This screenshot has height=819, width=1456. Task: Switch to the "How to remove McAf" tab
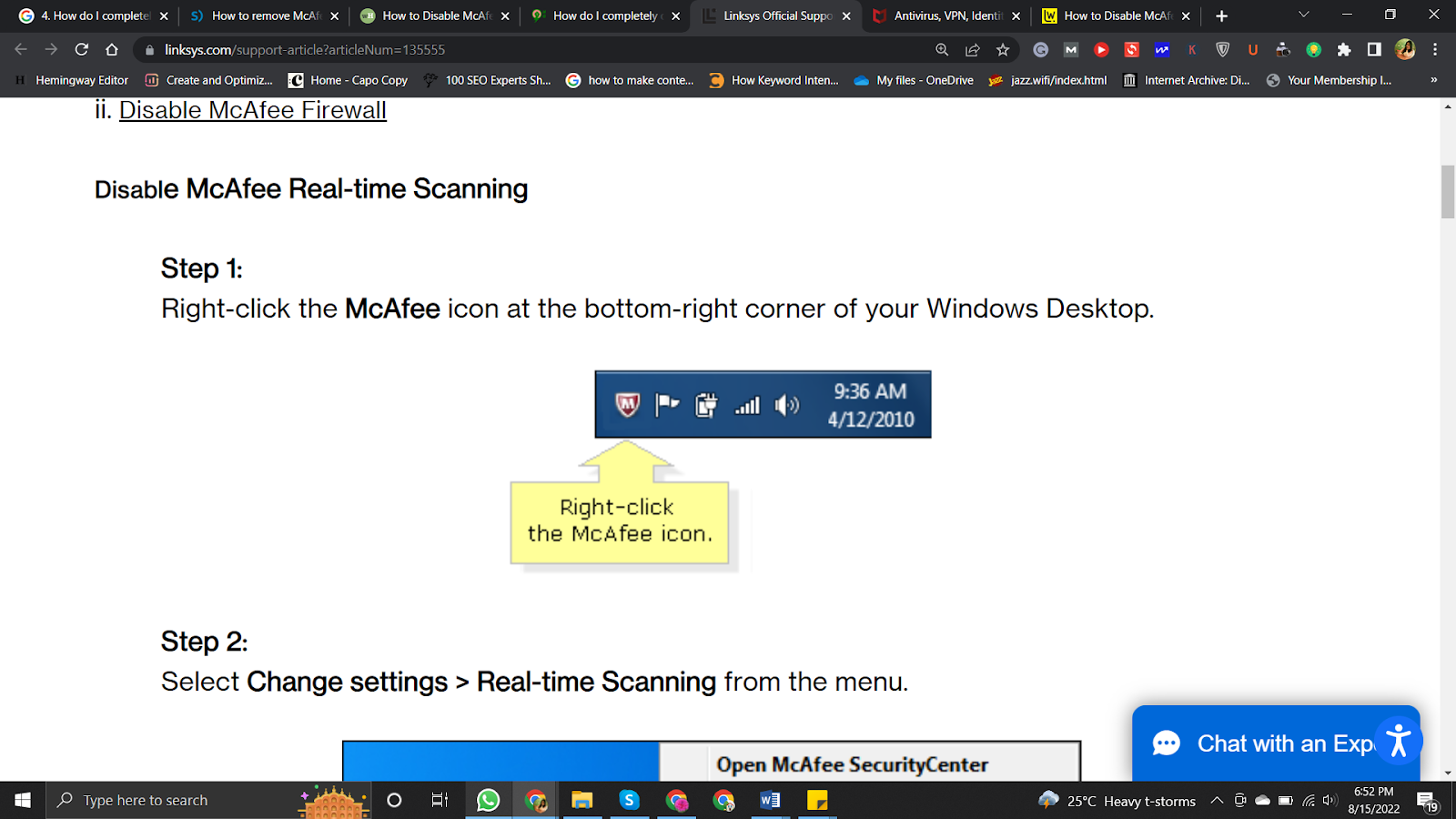coord(266,15)
